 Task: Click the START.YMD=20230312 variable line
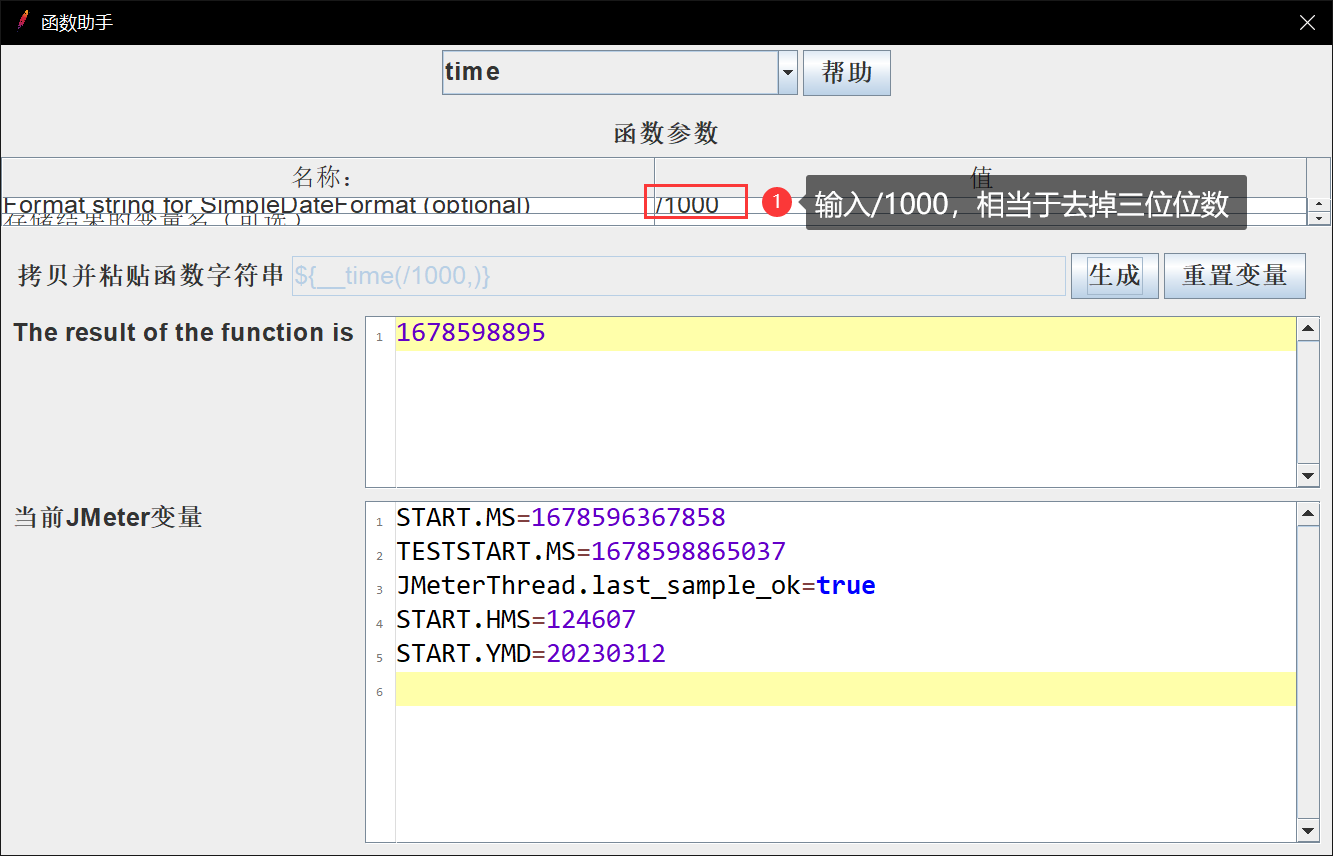click(x=531, y=654)
